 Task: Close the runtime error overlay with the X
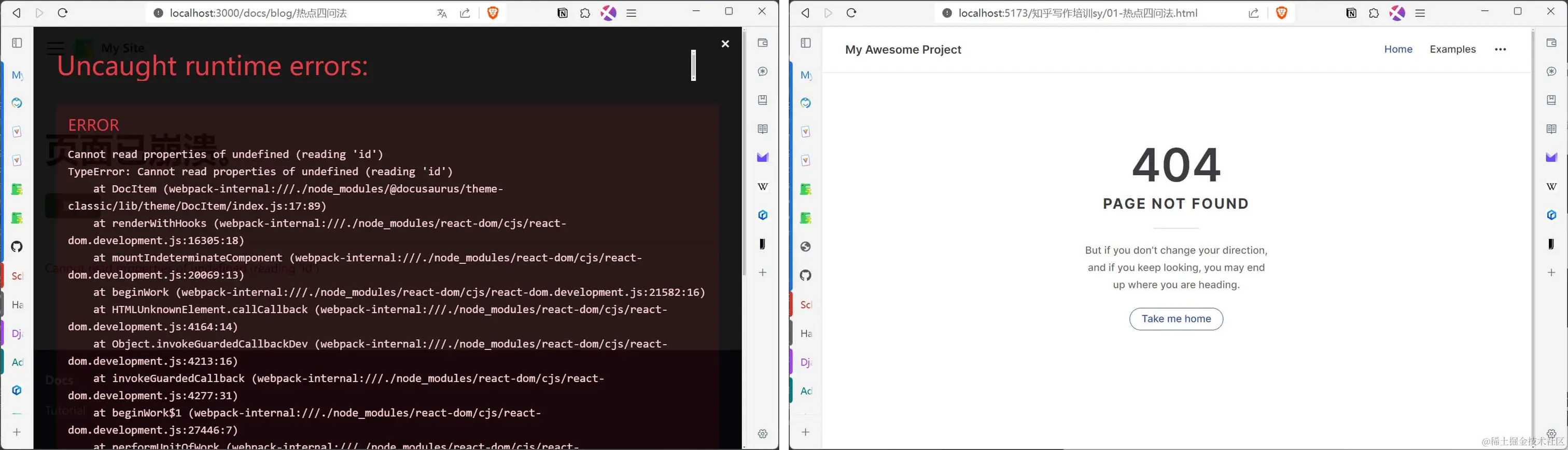725,44
